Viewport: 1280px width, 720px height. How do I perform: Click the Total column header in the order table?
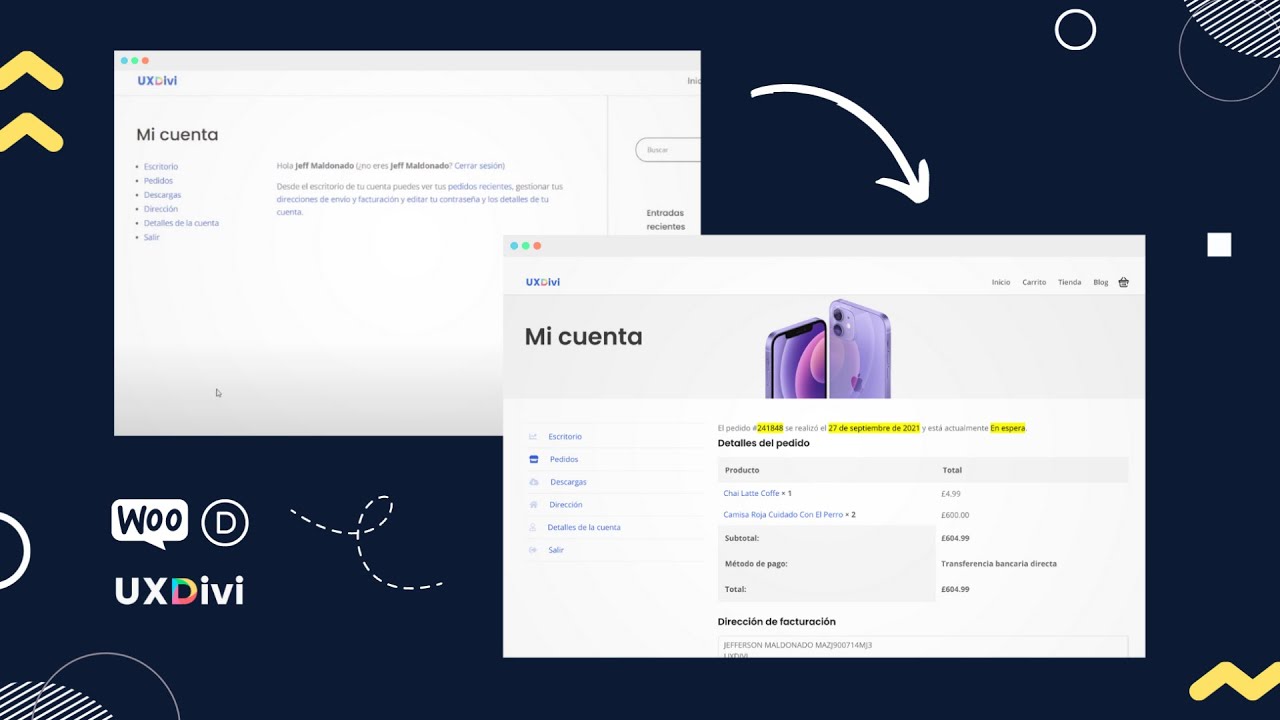[952, 470]
